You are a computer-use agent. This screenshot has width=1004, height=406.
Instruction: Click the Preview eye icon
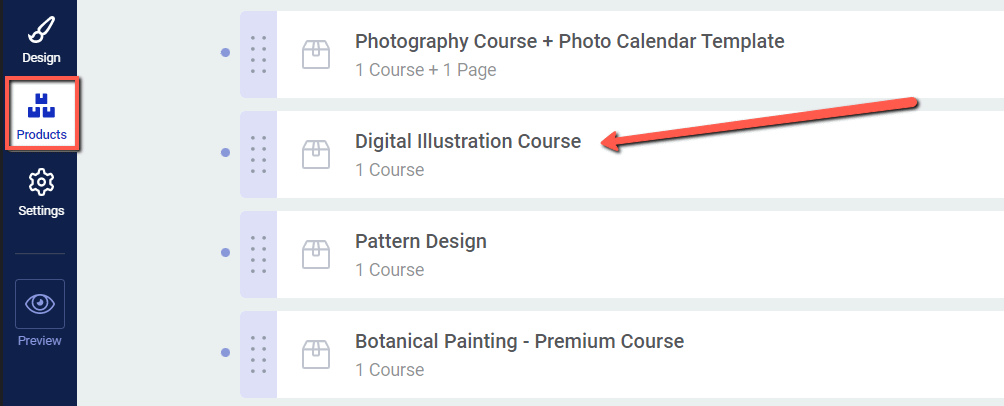[x=40, y=303]
